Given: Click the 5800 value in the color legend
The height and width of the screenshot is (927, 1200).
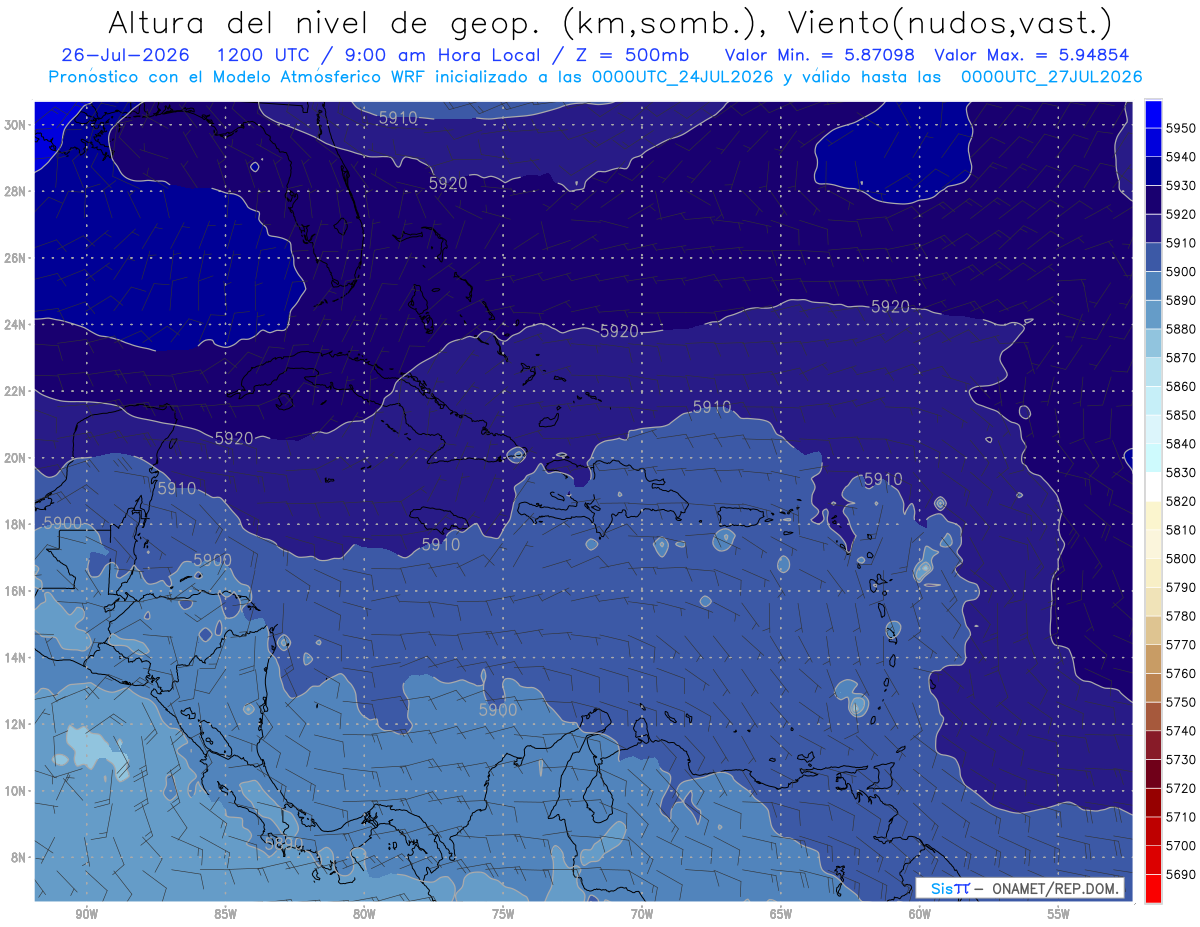Looking at the screenshot, I should tap(1181, 558).
